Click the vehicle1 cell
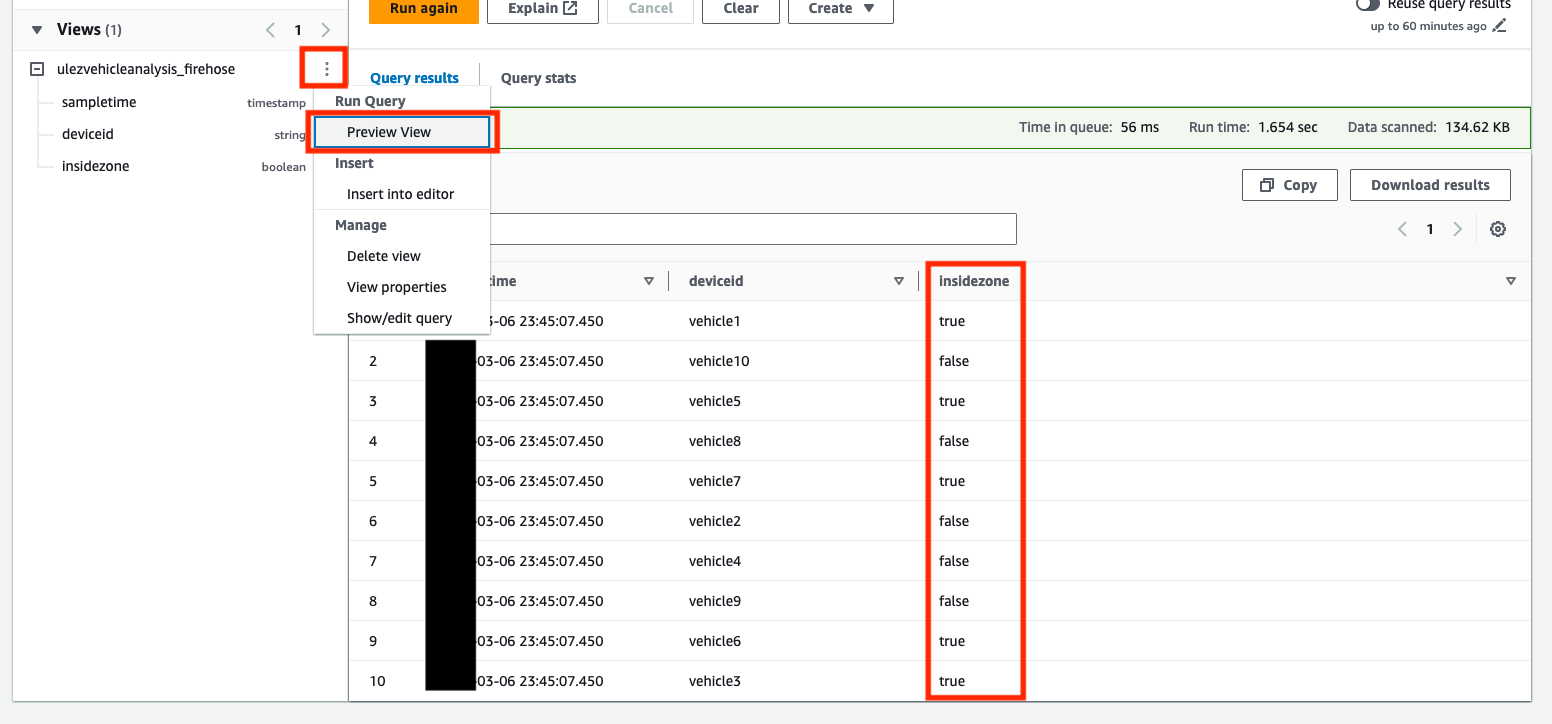Image resolution: width=1552 pixels, height=724 pixels. point(715,321)
